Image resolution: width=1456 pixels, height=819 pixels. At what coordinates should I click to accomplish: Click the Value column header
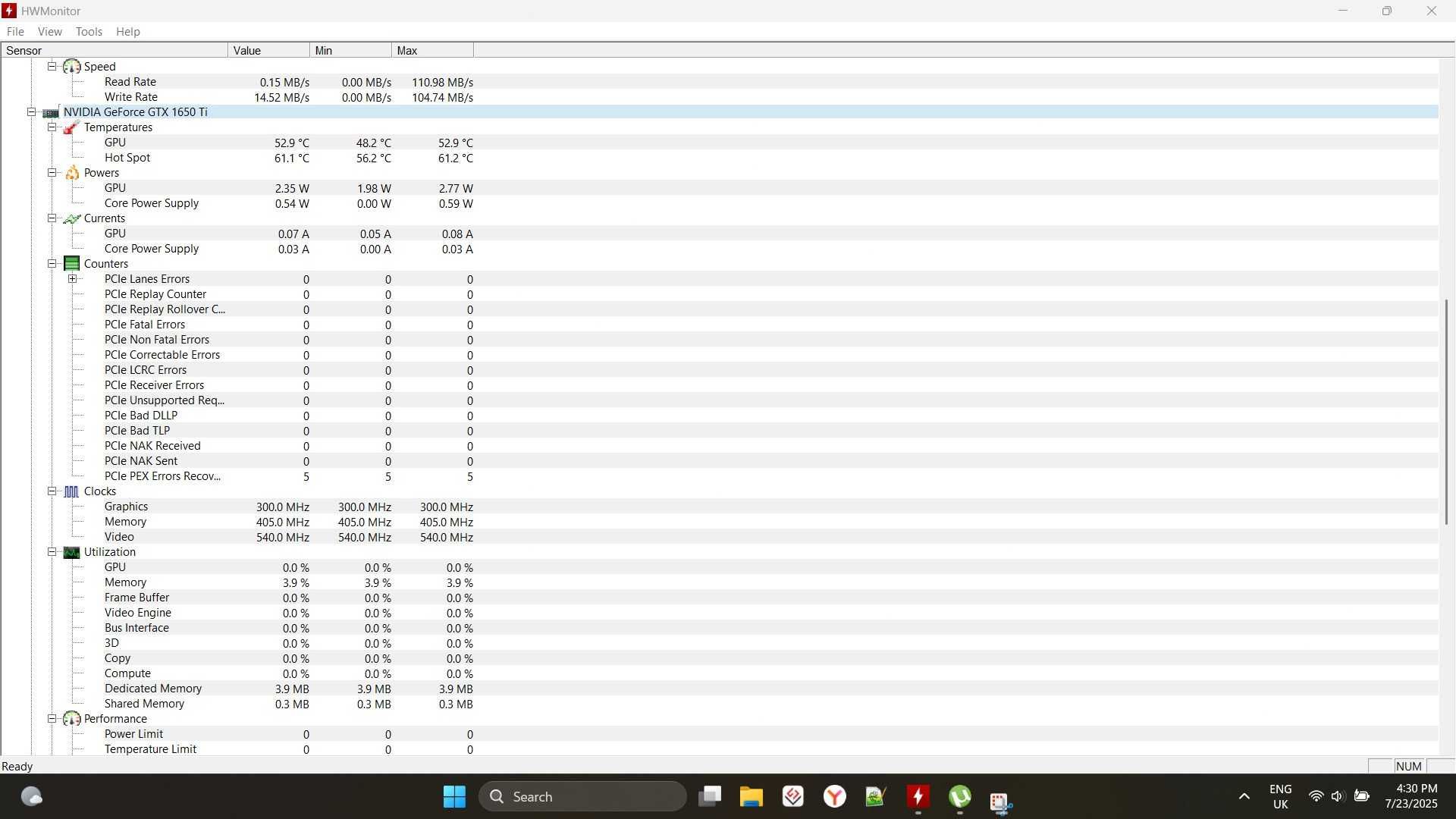point(268,51)
